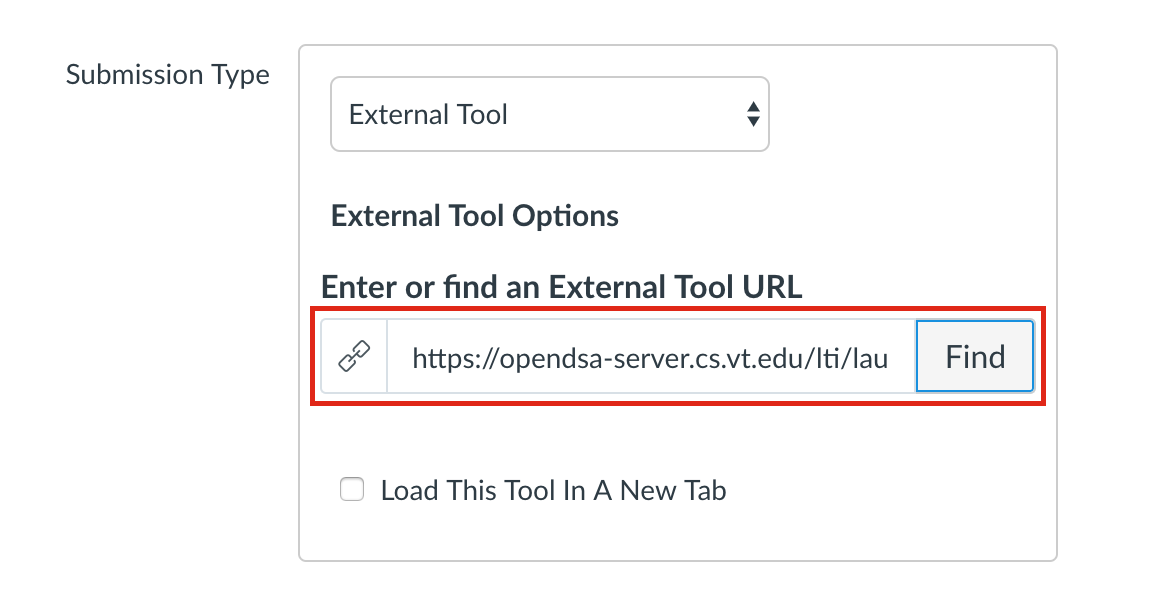
Task: Click the 'External Tool' text in select box
Action: pyautogui.click(x=428, y=115)
